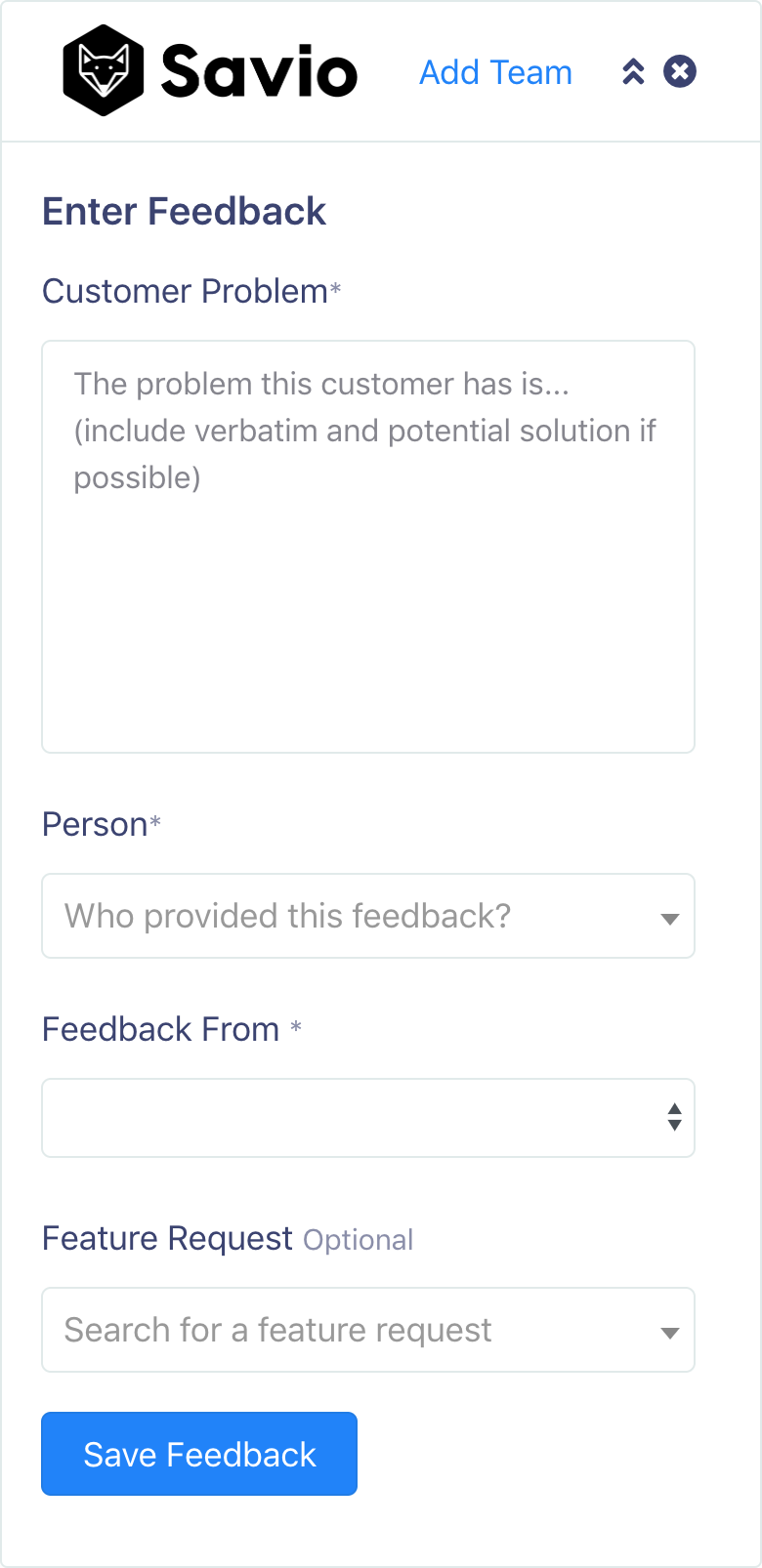The image size is (762, 1568).
Task: Open the Add Team link
Action: [495, 72]
